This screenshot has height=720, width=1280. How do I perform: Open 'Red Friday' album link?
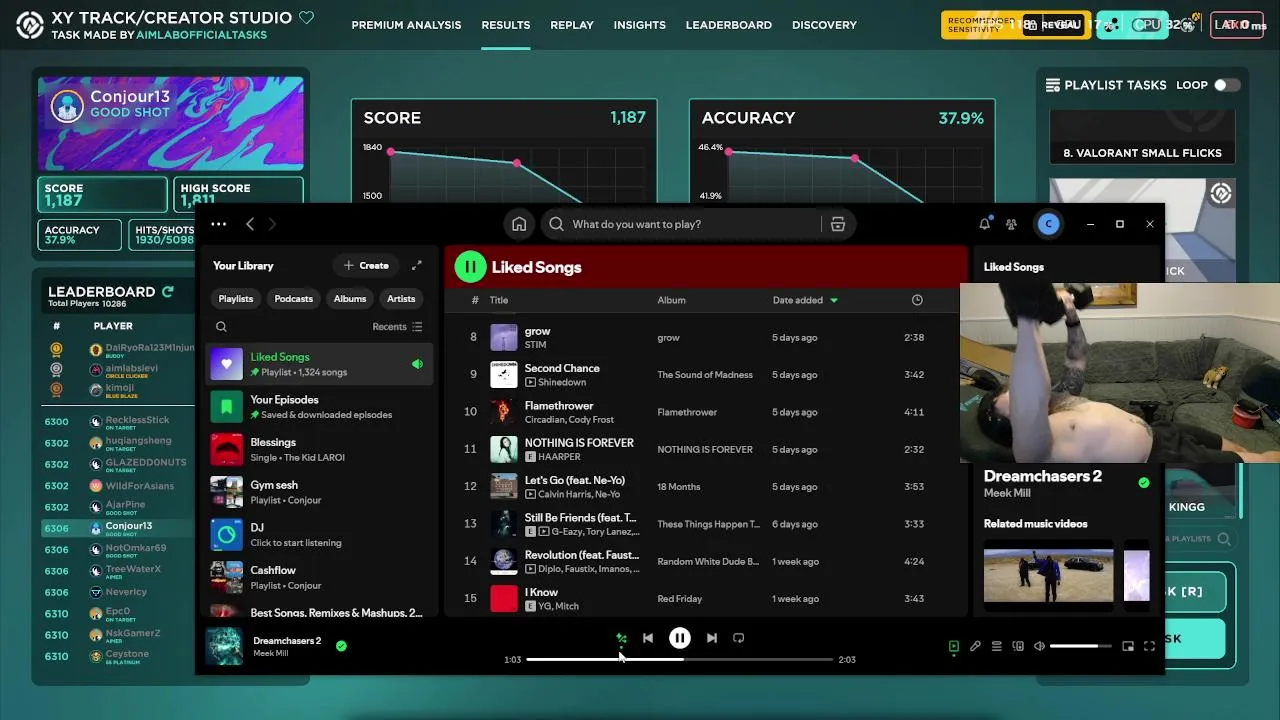(680, 599)
